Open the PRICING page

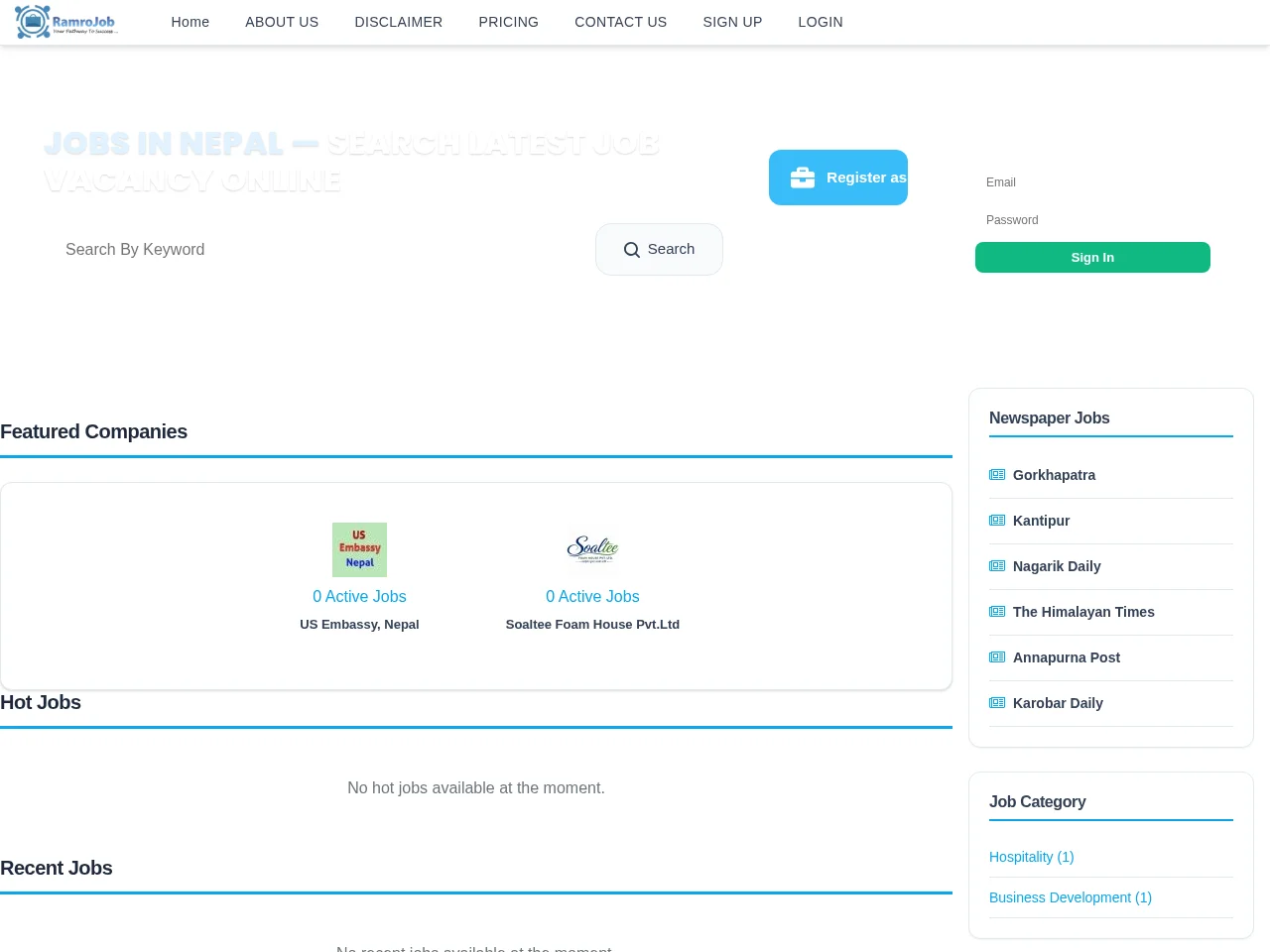[509, 22]
